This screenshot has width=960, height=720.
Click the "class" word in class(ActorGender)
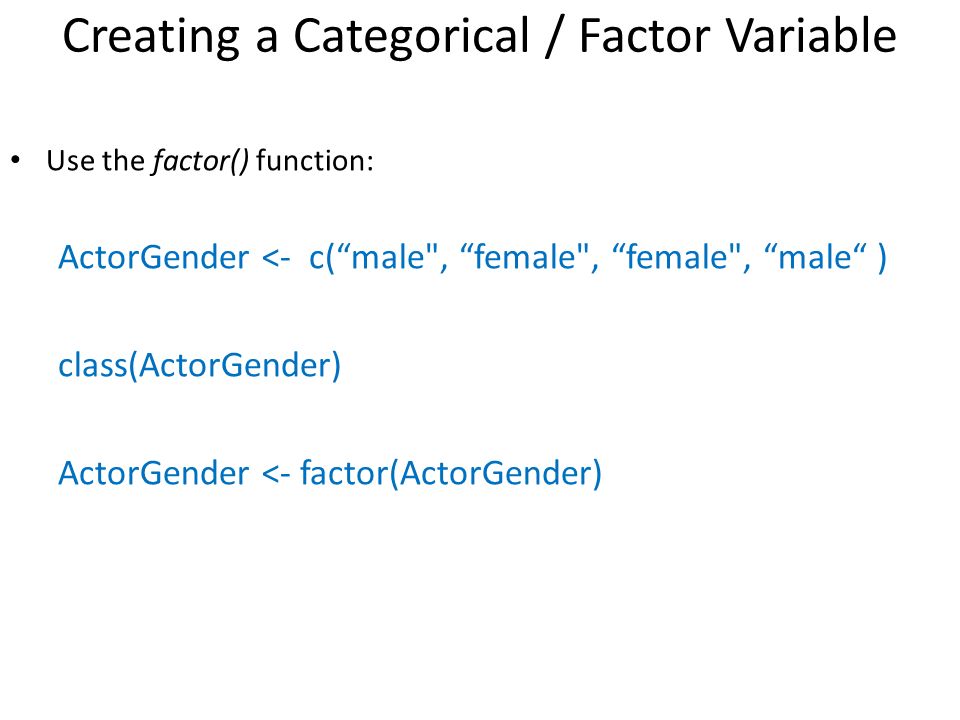point(92,365)
